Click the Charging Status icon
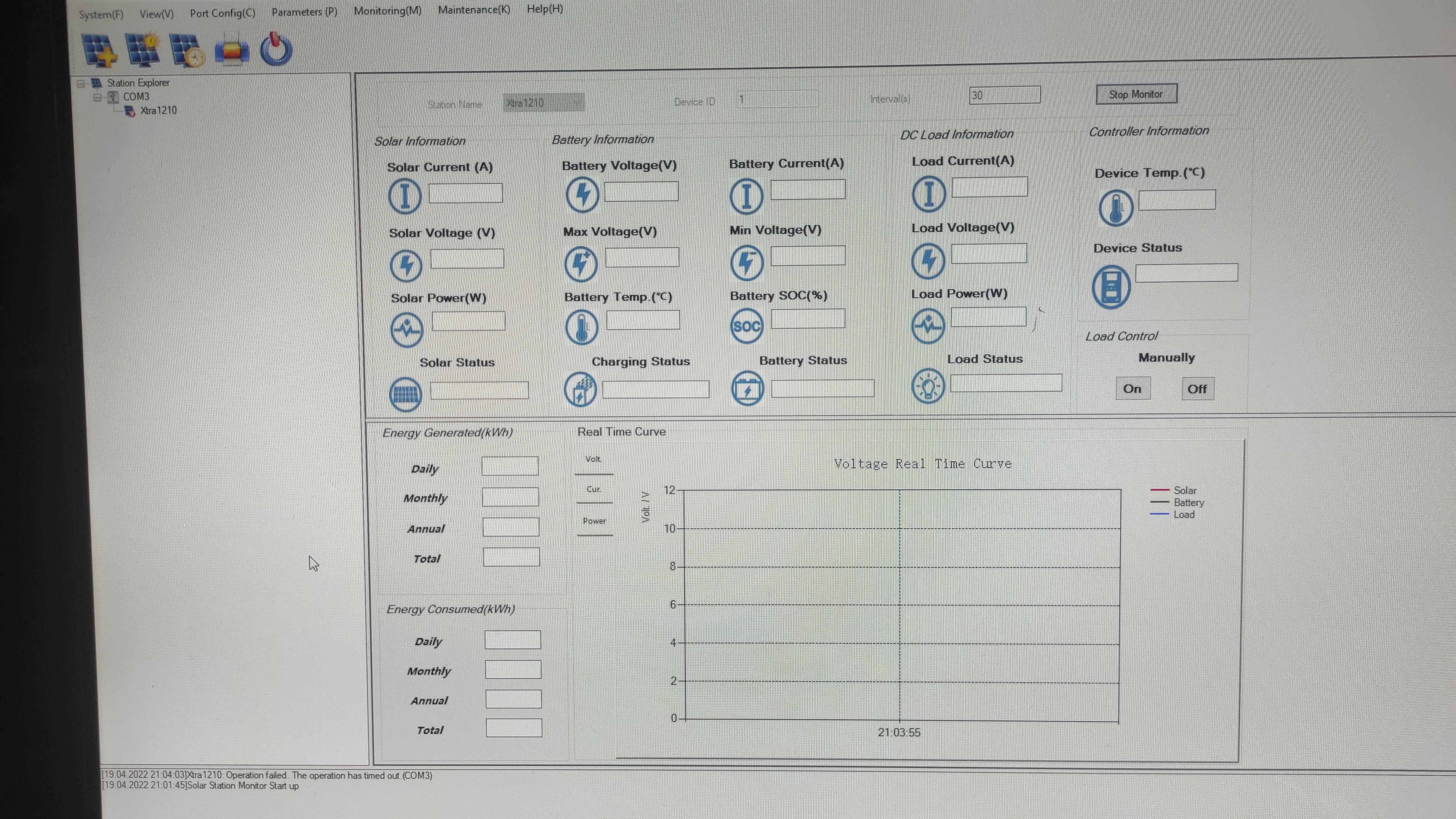 (x=580, y=389)
